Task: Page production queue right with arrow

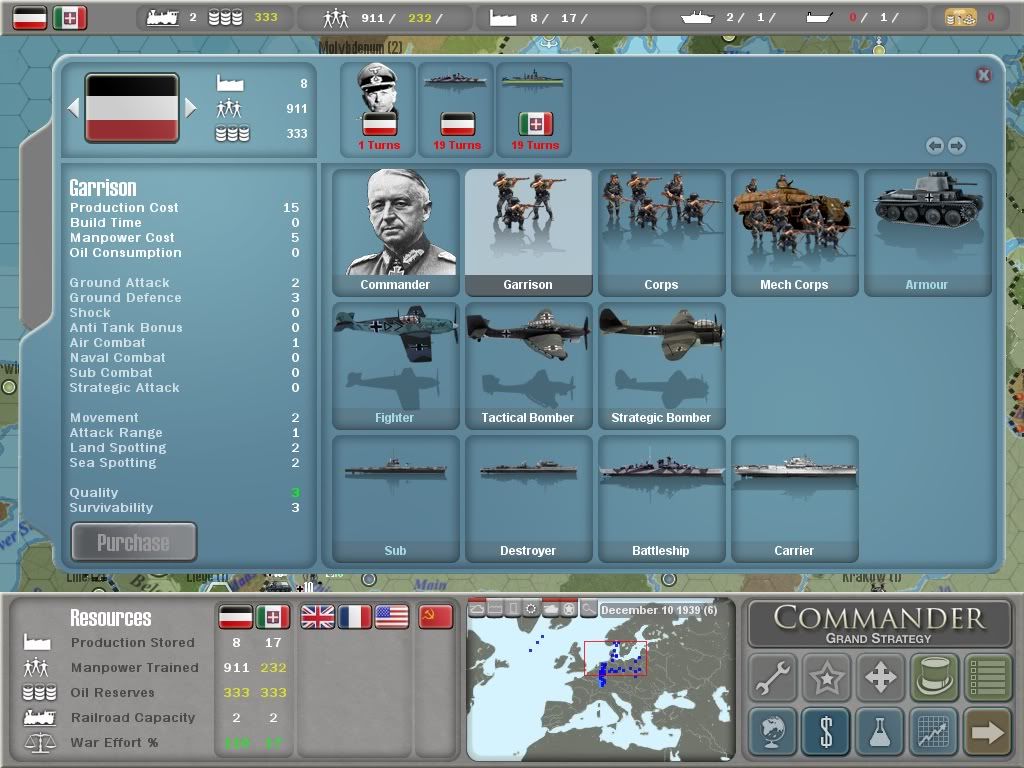Action: coord(957,146)
